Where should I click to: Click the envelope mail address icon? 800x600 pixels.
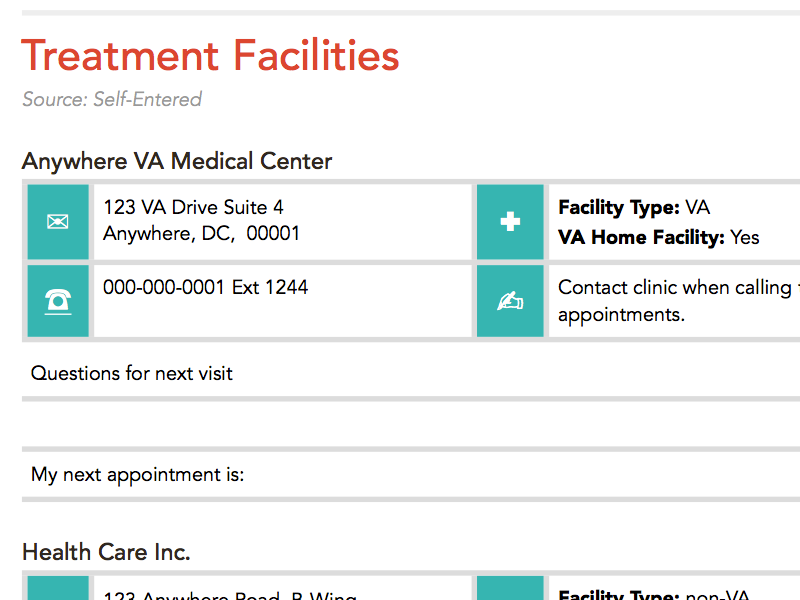[58, 221]
